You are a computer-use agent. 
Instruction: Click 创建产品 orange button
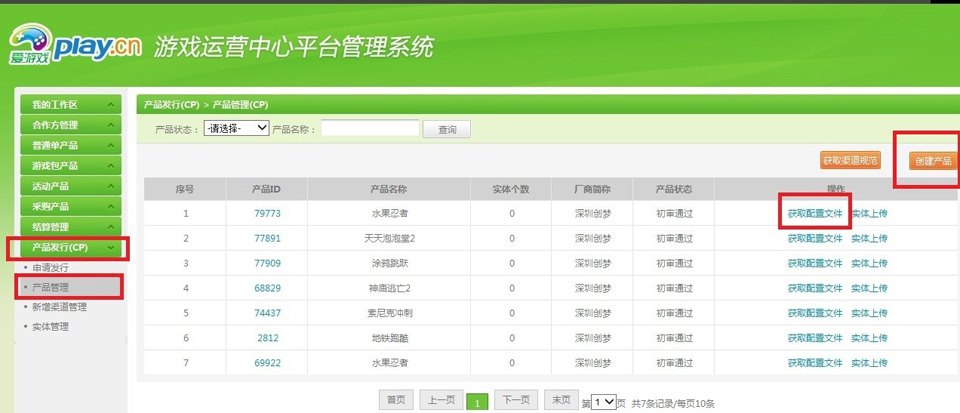tap(933, 162)
